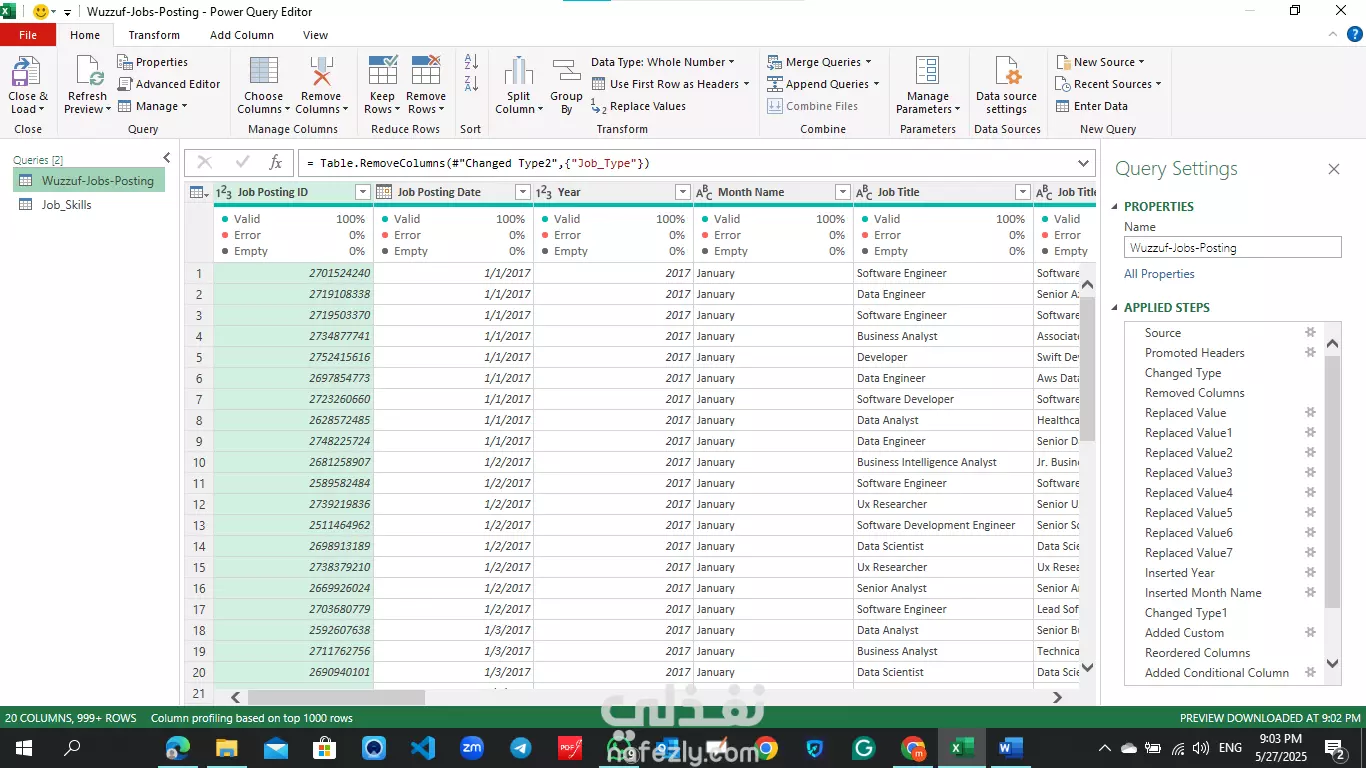The width and height of the screenshot is (1366, 768).
Task: Click Replace Values in the Transform group
Action: [638, 106]
